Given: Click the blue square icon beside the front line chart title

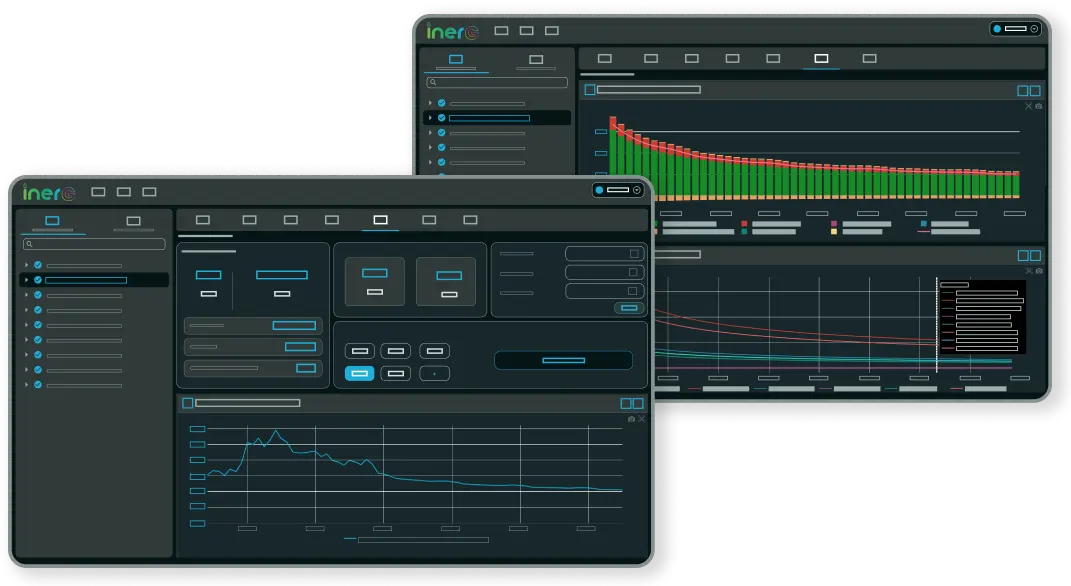Looking at the screenshot, I should 187,403.
